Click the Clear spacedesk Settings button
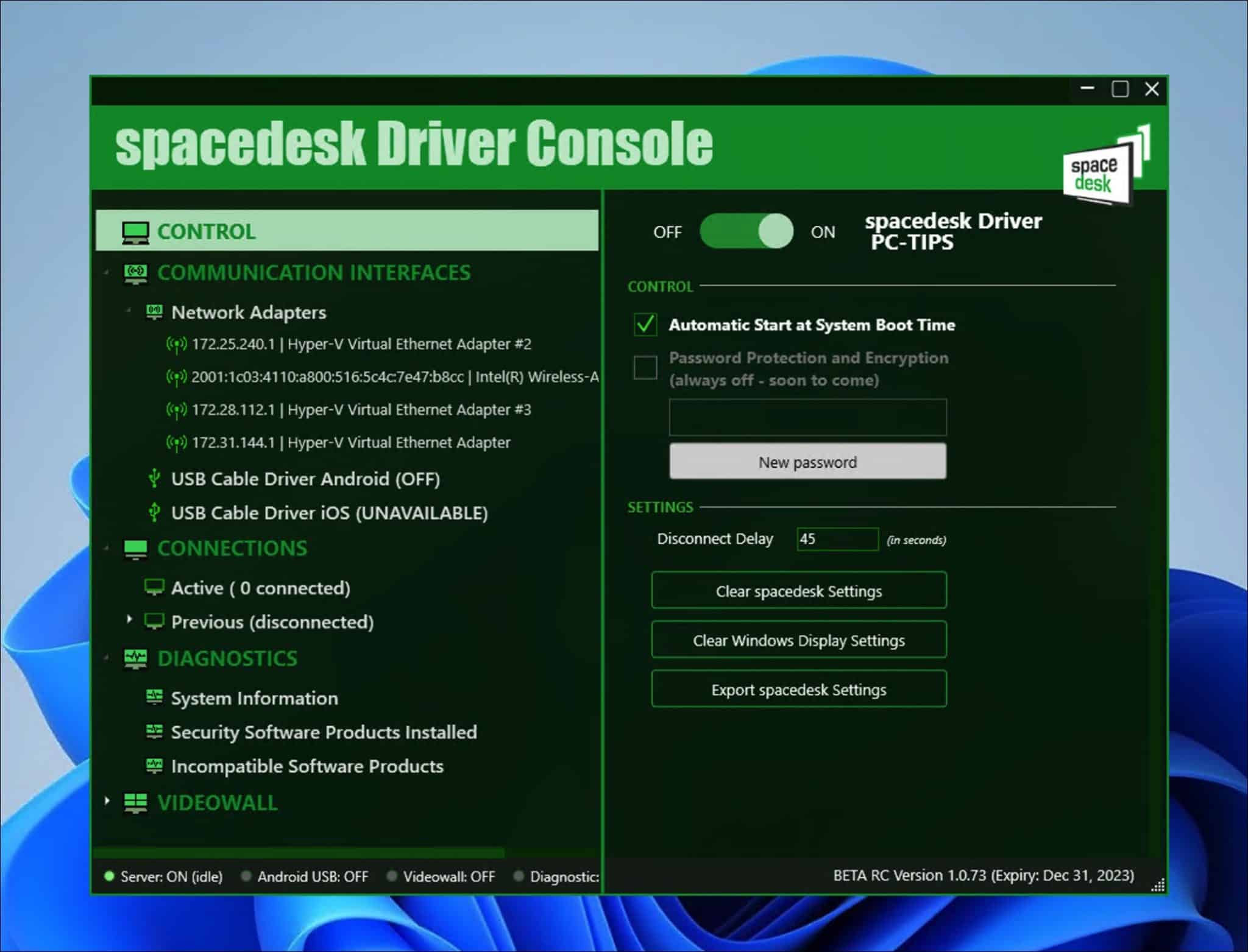 point(798,591)
